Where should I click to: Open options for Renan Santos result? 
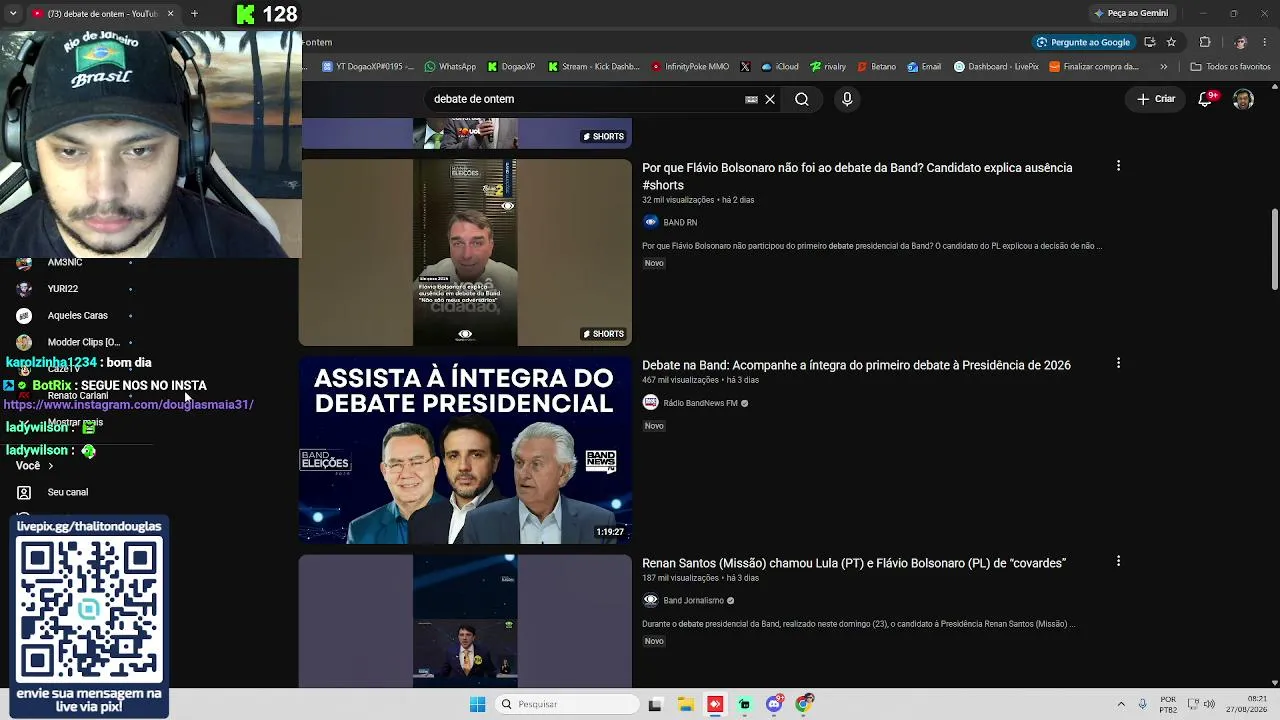coord(1118,561)
